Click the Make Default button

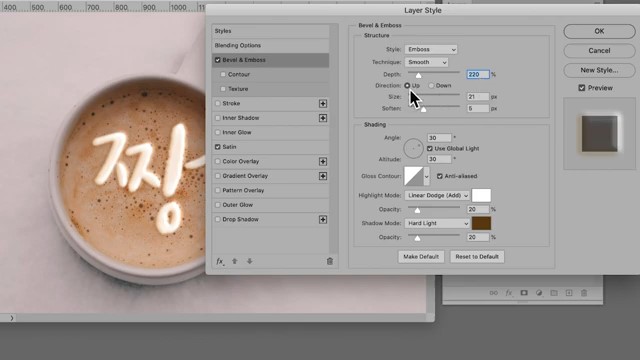pos(421,257)
